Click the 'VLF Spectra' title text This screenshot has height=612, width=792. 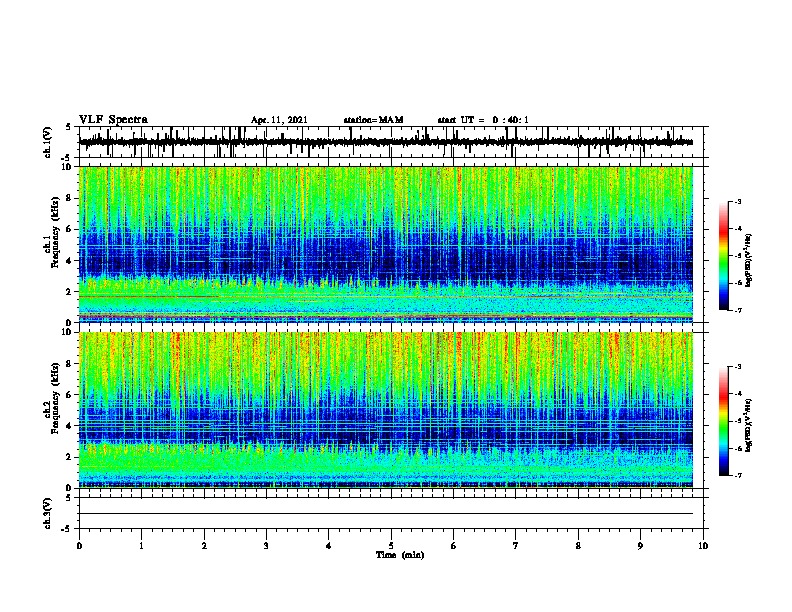(x=113, y=120)
